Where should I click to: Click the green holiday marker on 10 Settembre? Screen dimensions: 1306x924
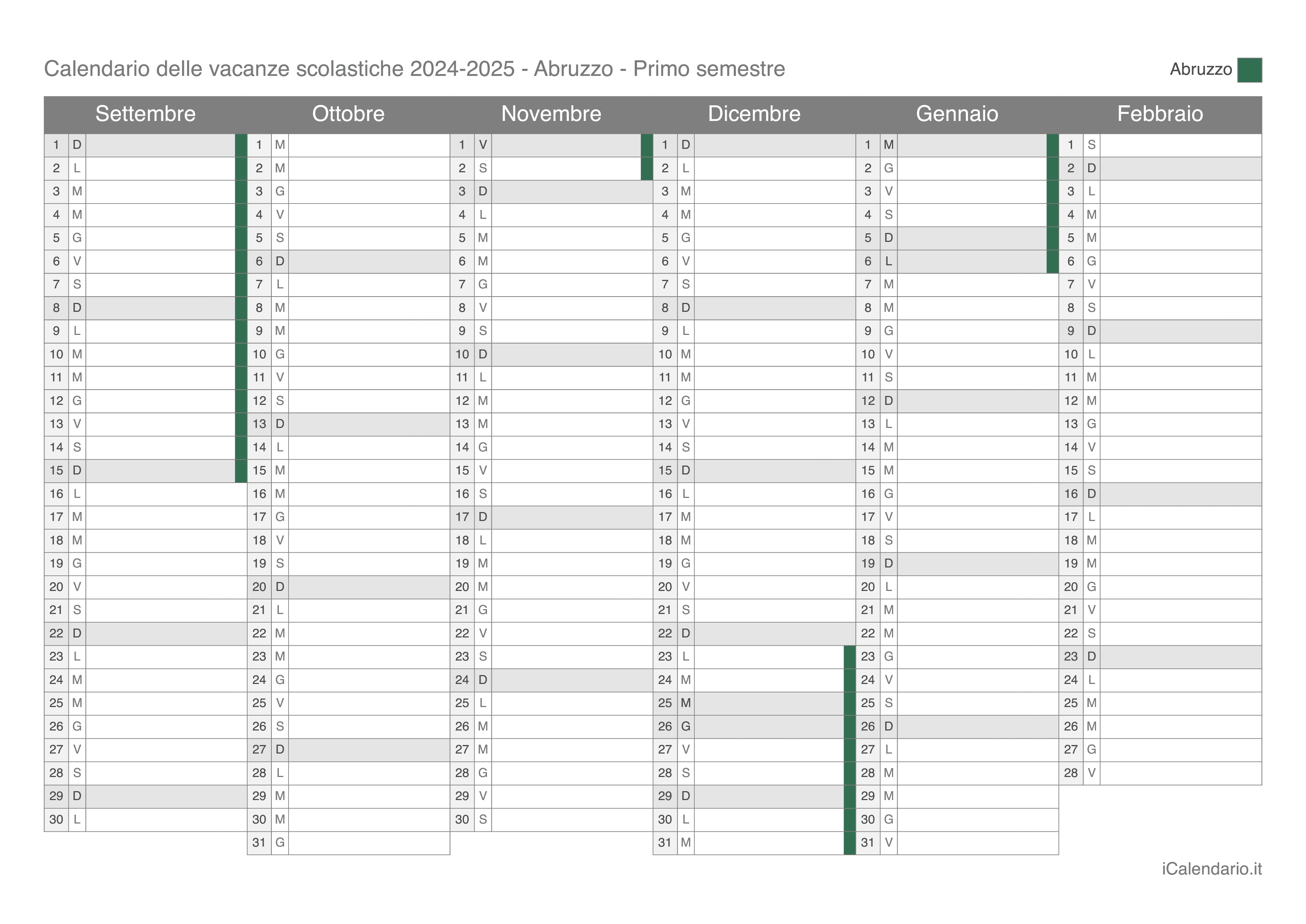point(241,355)
